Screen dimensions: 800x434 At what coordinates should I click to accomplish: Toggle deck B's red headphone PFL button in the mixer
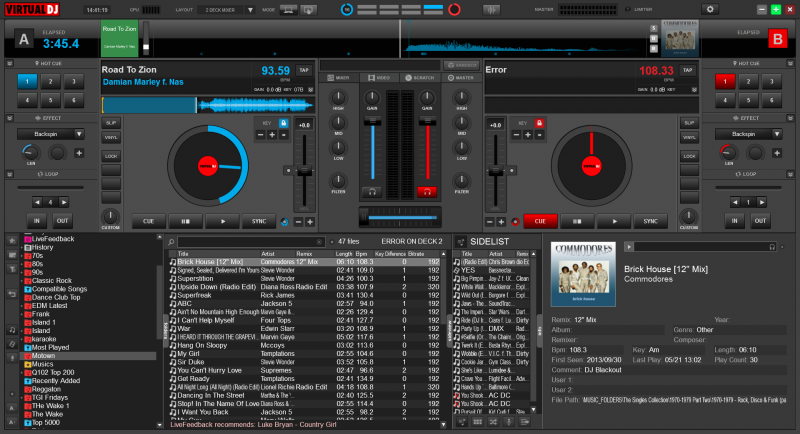click(427, 192)
